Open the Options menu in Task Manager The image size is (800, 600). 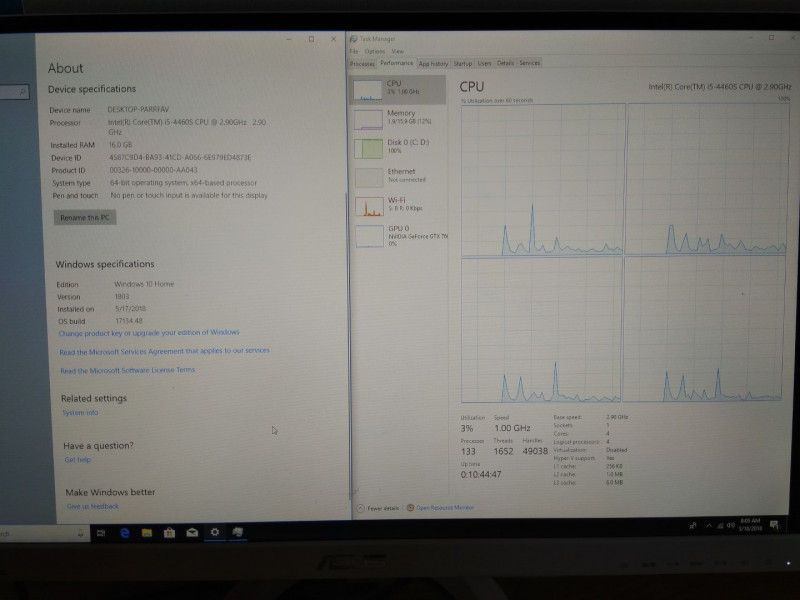pos(374,52)
